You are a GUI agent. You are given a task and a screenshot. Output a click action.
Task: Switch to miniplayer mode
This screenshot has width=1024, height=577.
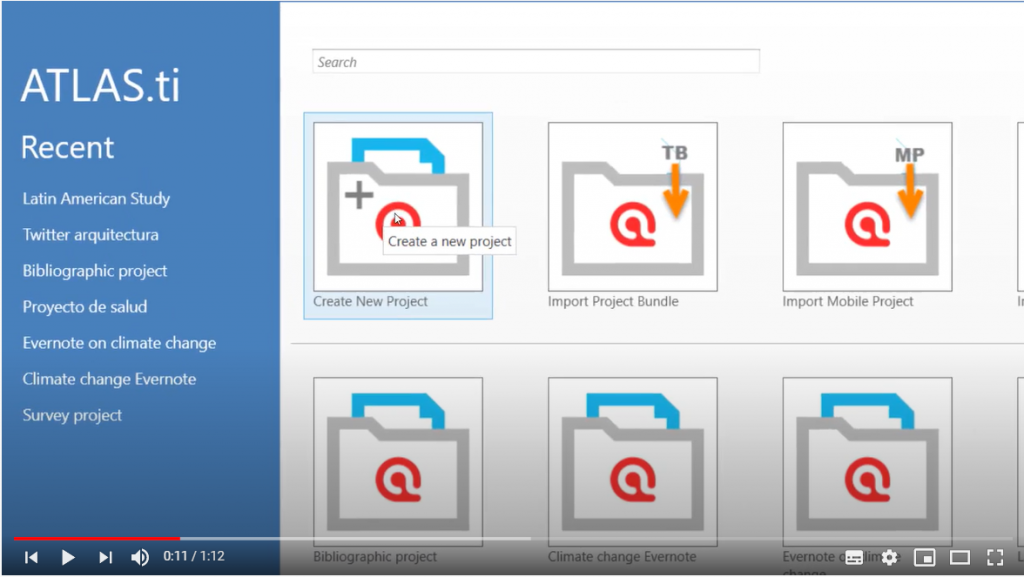[925, 557]
